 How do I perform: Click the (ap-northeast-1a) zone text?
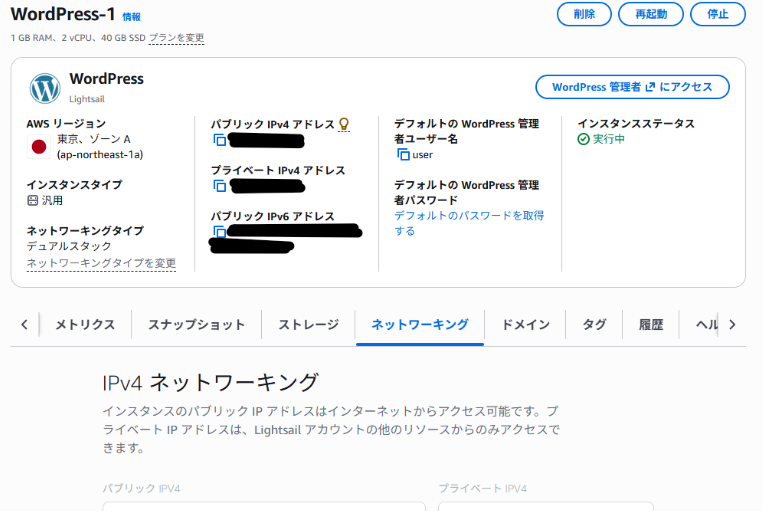tap(100, 155)
